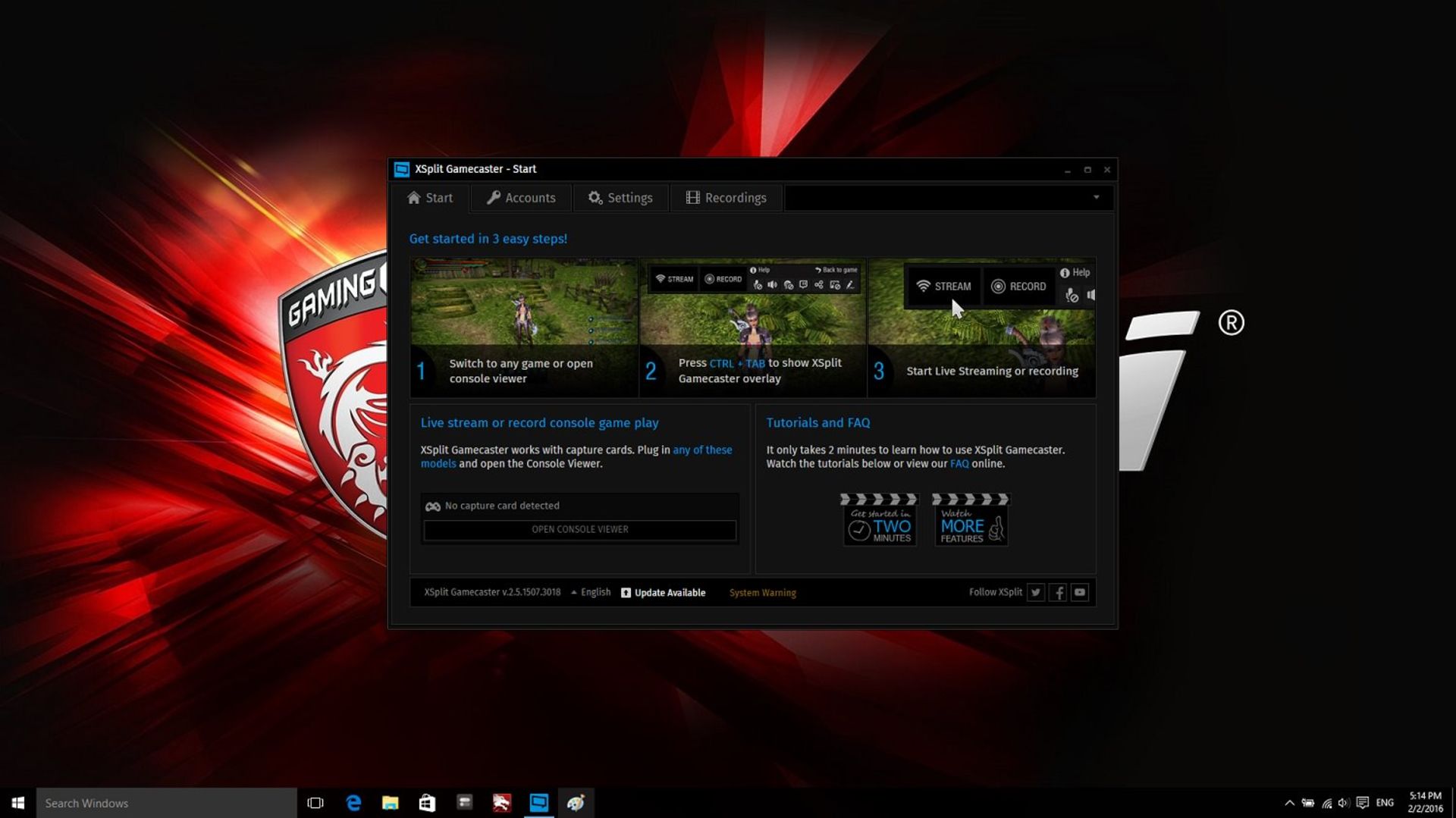The width and height of the screenshot is (1456, 818).
Task: Select the XSplit Gamecaster taskbar icon
Action: click(x=538, y=803)
